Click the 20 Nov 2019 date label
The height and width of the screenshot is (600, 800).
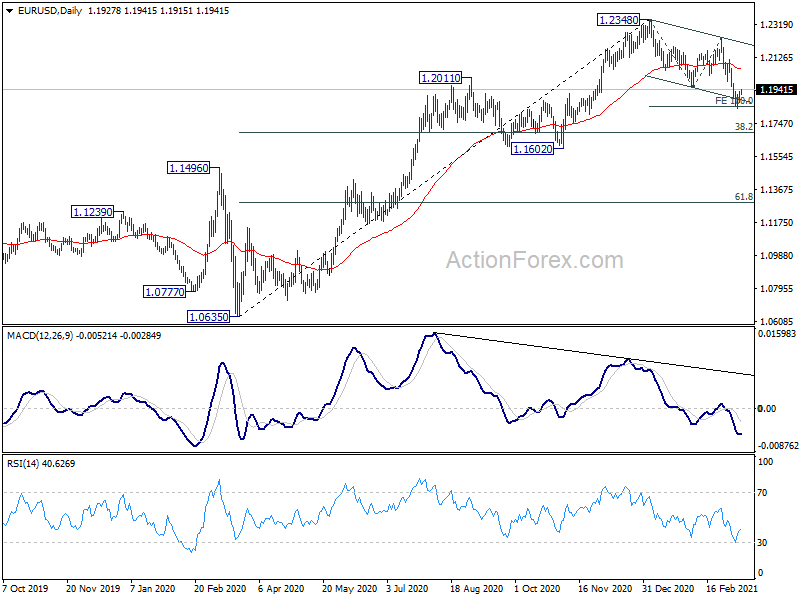tap(93, 588)
